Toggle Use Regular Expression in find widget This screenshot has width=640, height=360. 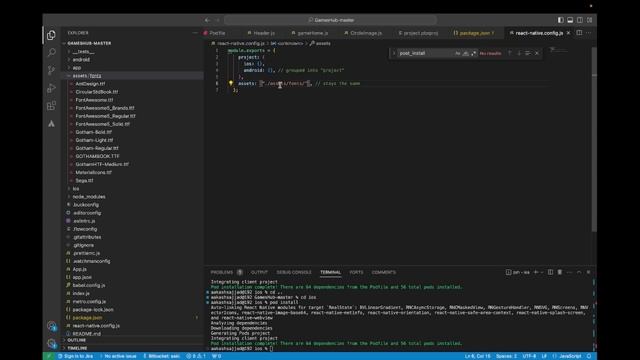coord(473,53)
